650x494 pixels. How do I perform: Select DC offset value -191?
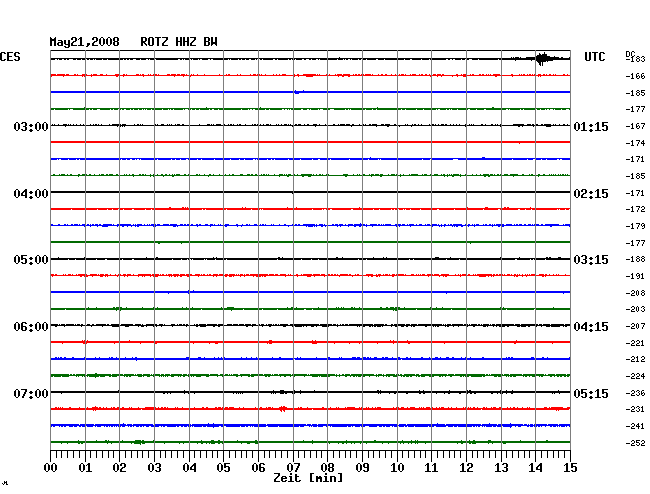(635, 276)
